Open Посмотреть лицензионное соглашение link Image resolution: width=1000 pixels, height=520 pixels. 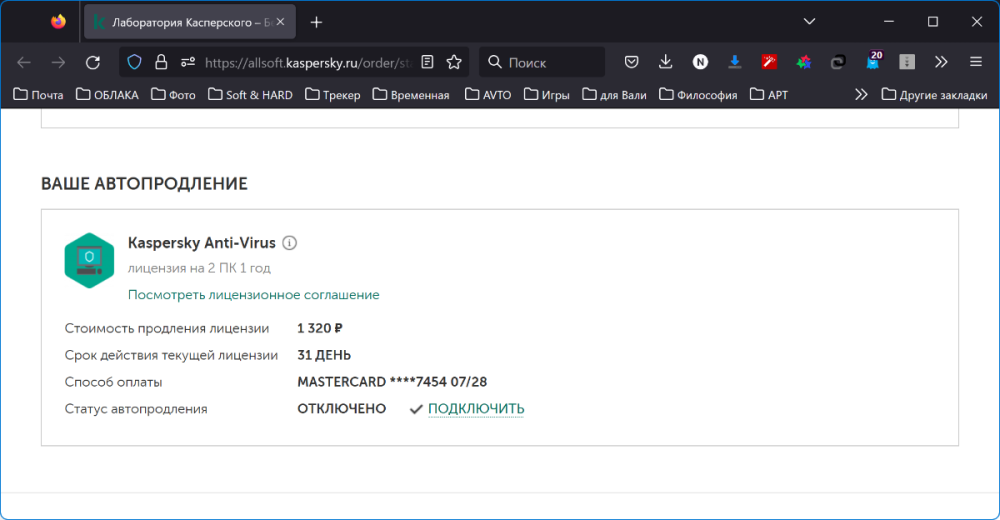254,295
